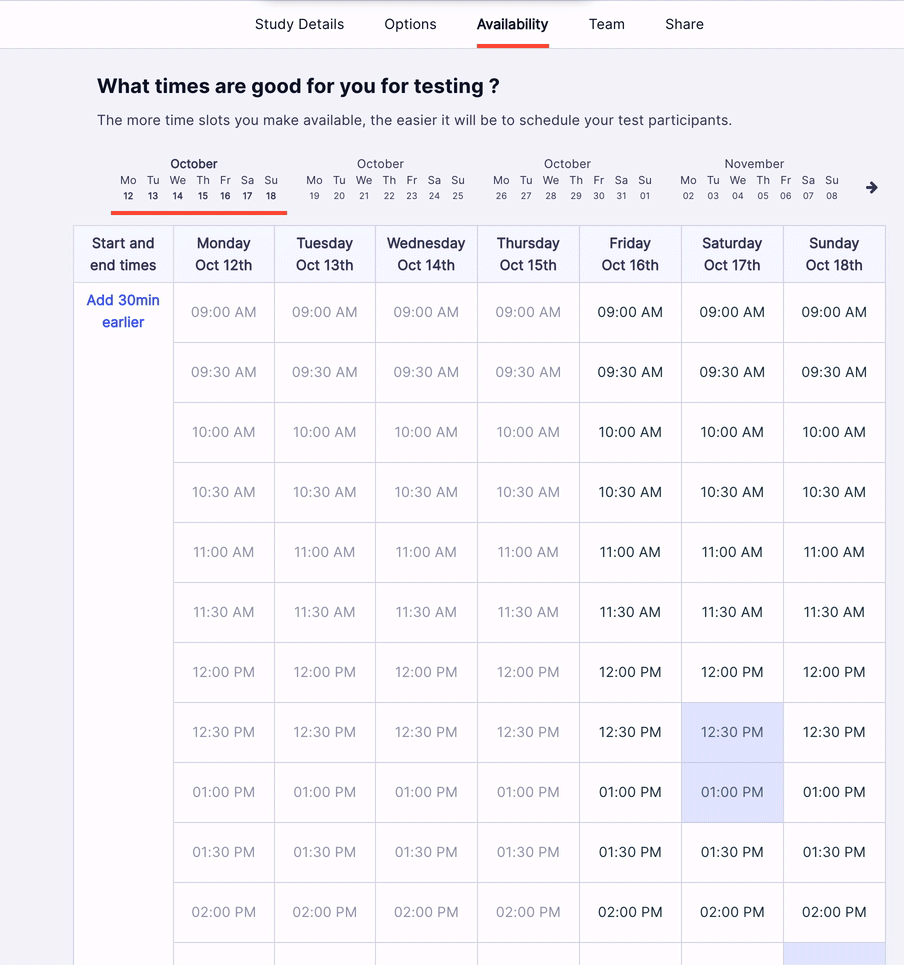Screen dimensions: 904x965
Task: Toggle Saturday Oct 17th 12:30 PM slot
Action: pyautogui.click(x=732, y=732)
